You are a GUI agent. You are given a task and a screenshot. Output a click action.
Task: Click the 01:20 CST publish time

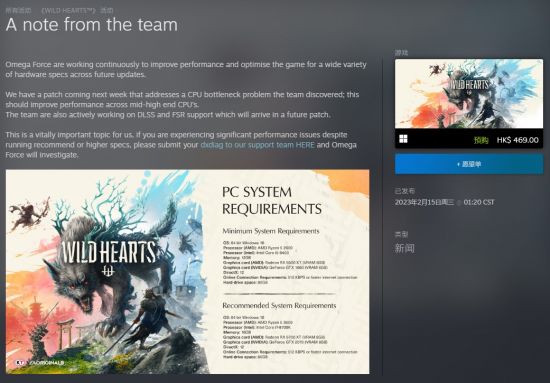[479, 202]
